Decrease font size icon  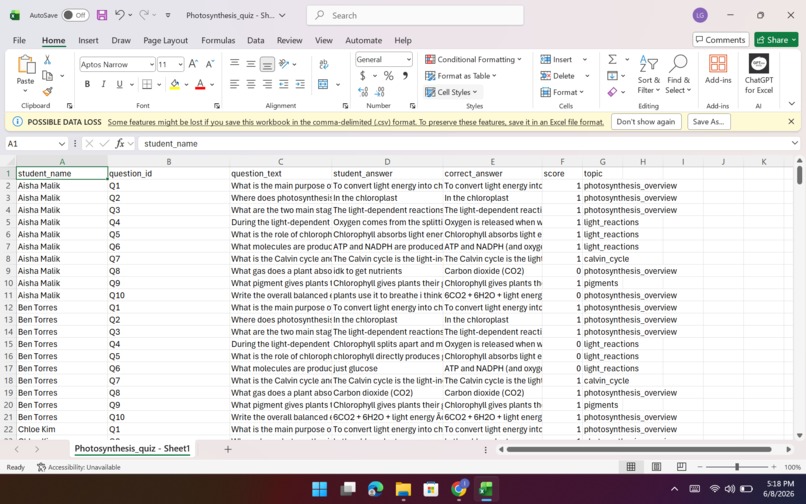tap(210, 64)
